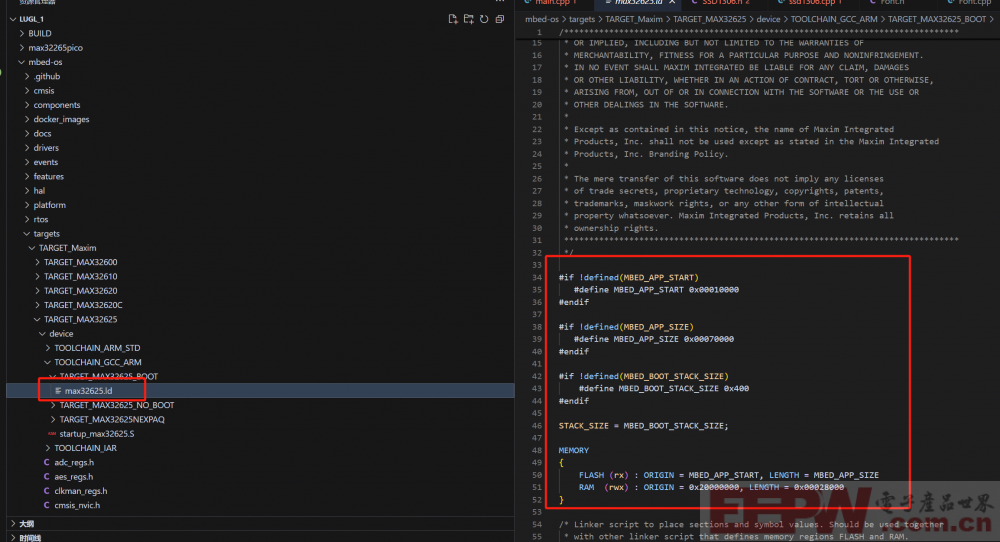The width and height of the screenshot is (1000, 542).
Task: Click the file icon of max32625.ld
Action: tap(58, 391)
